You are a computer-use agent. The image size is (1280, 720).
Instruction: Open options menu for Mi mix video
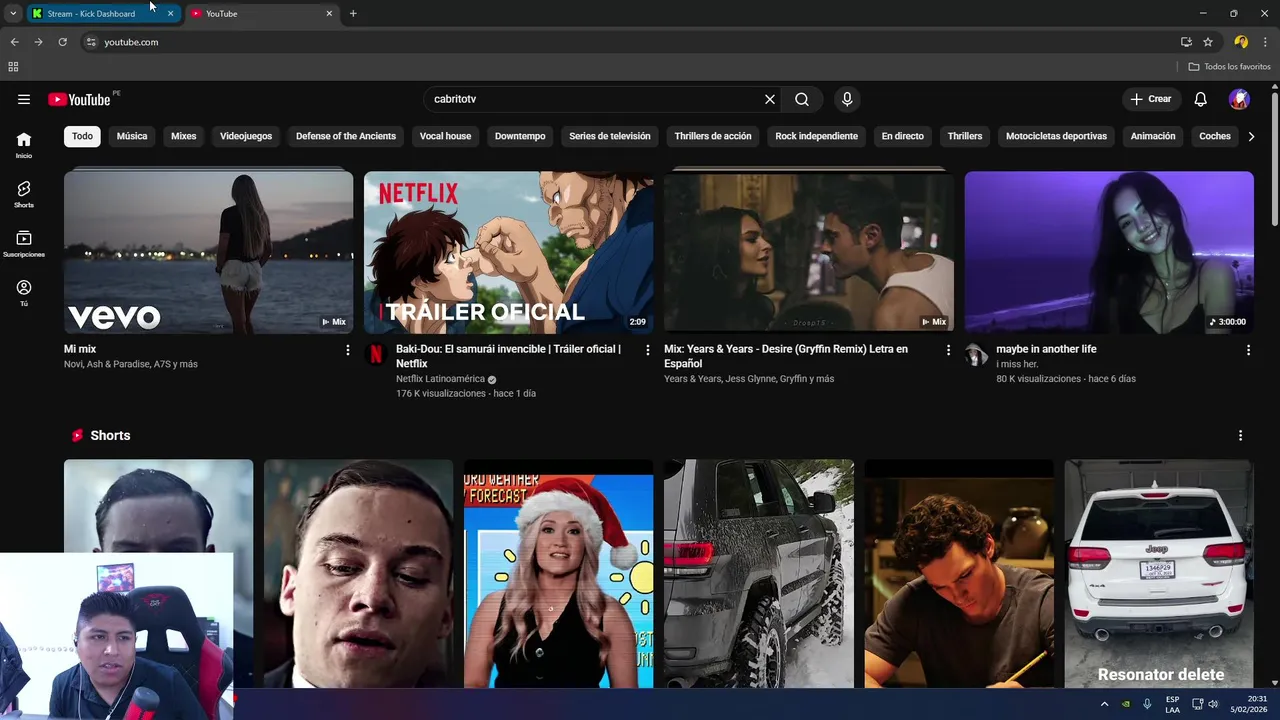point(348,350)
